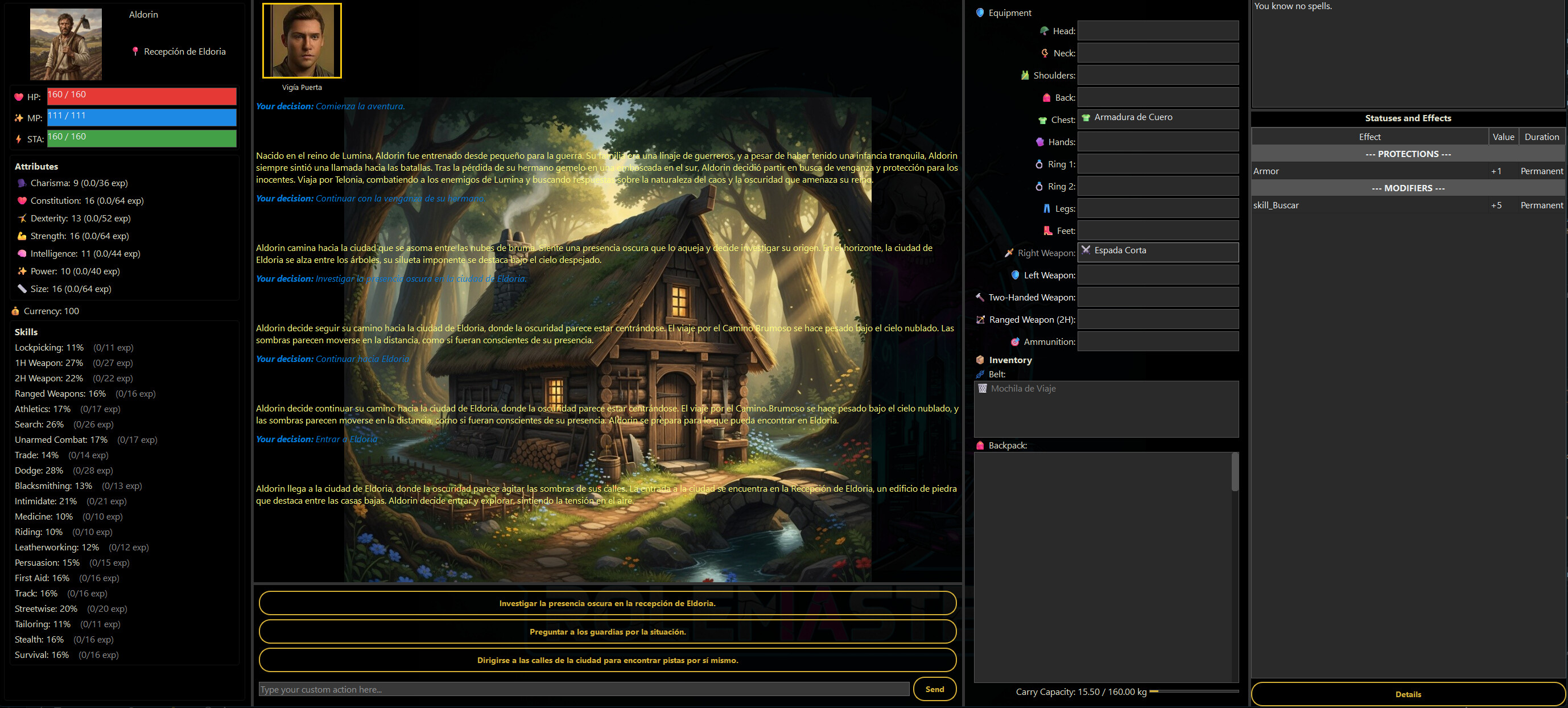
Task: Choose Preguntar a los guardias por la situación
Action: click(607, 632)
